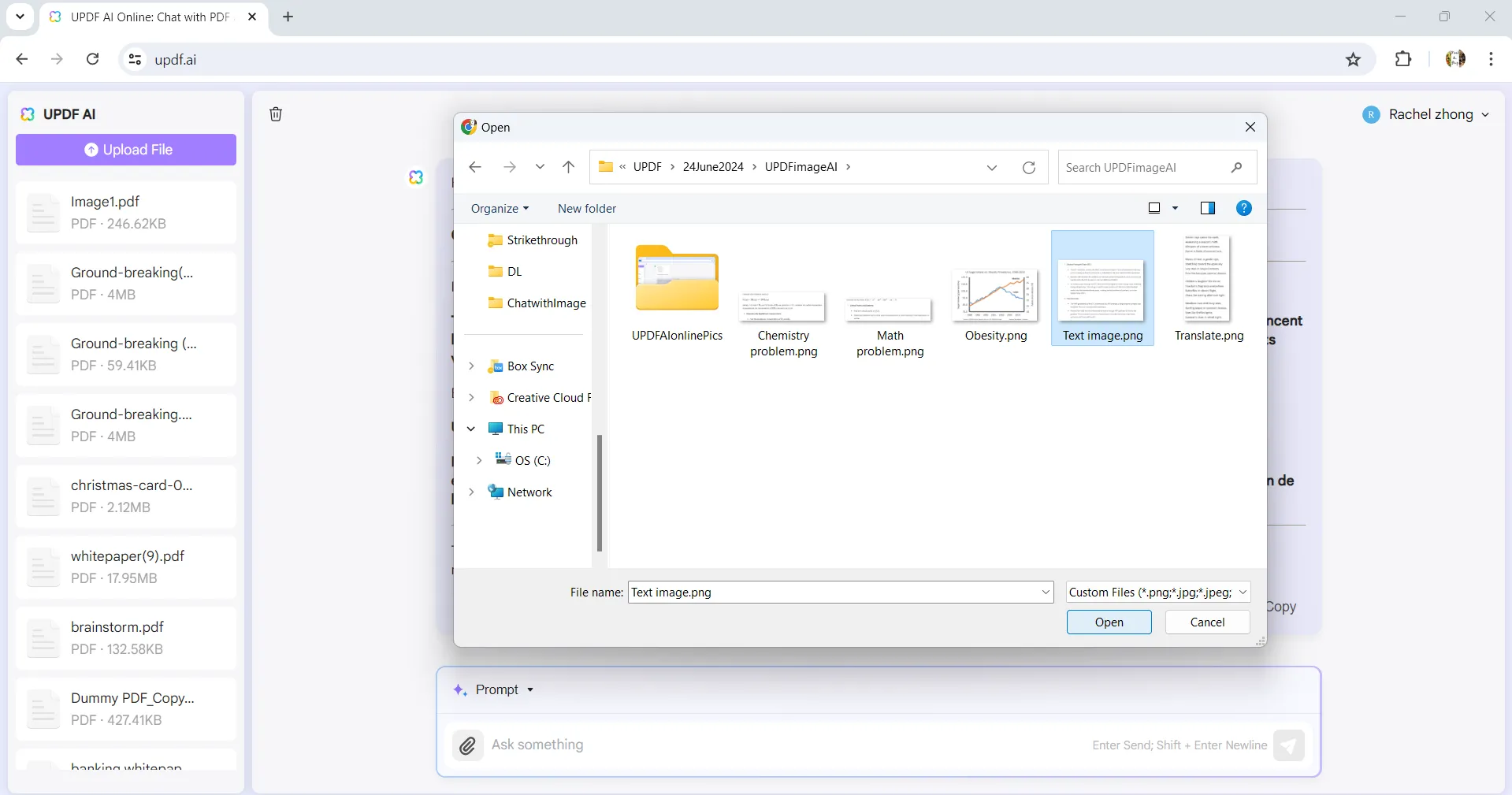Expand the Box Sync tree node

pyautogui.click(x=471, y=366)
